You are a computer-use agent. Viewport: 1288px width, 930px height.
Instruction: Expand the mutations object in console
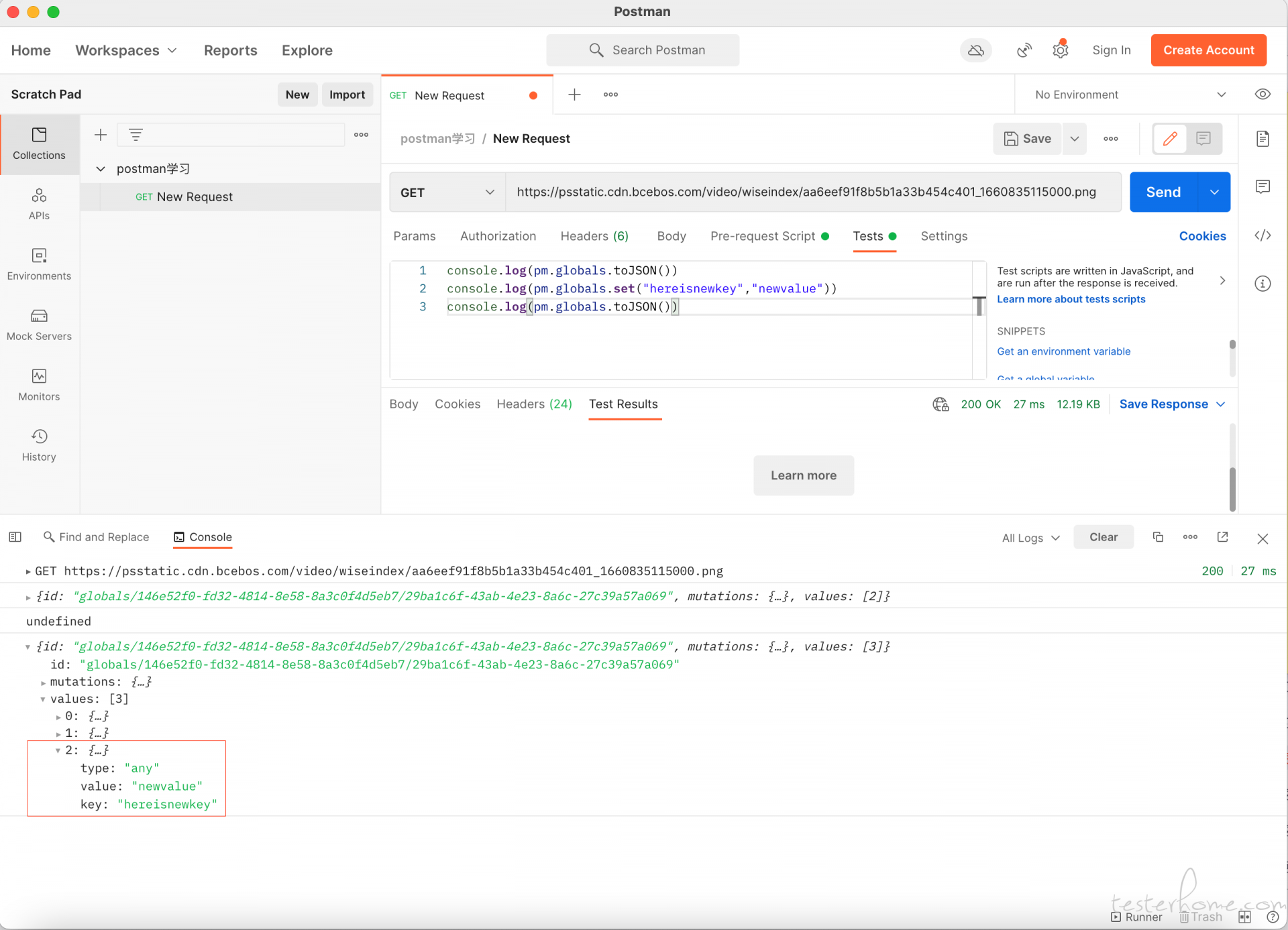click(43, 683)
